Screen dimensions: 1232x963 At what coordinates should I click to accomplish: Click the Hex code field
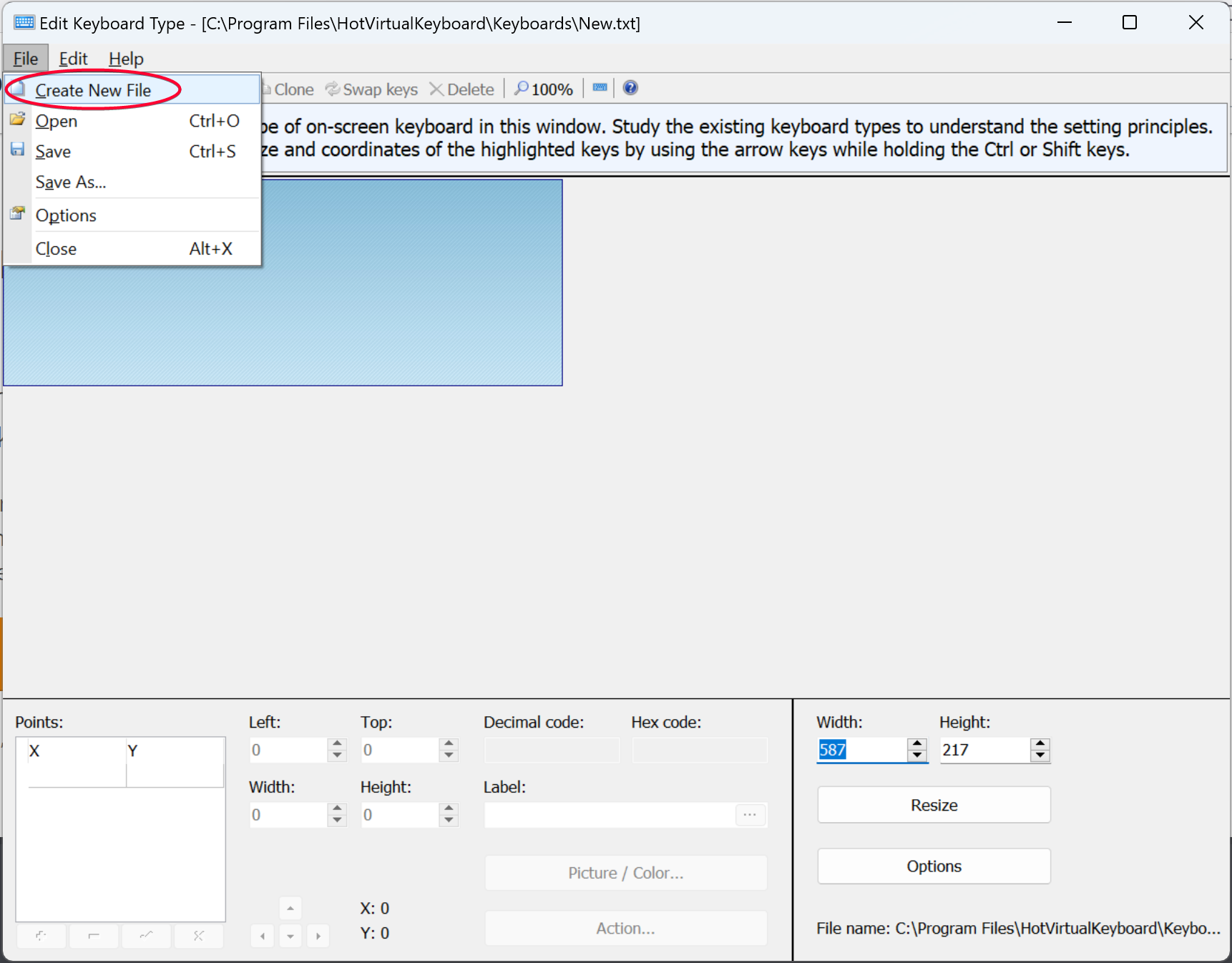pos(700,750)
